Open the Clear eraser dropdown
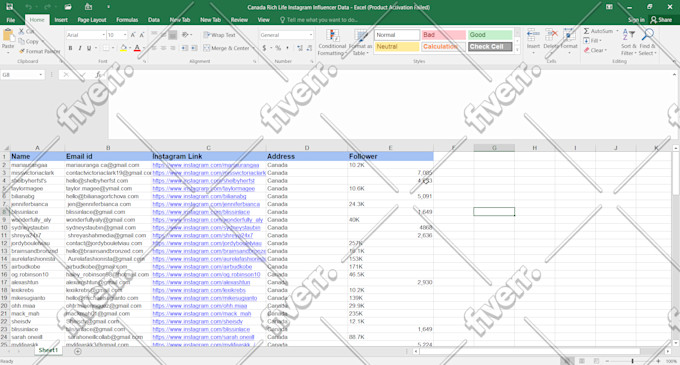Image resolution: width=680 pixels, height=365 pixels. point(595,50)
